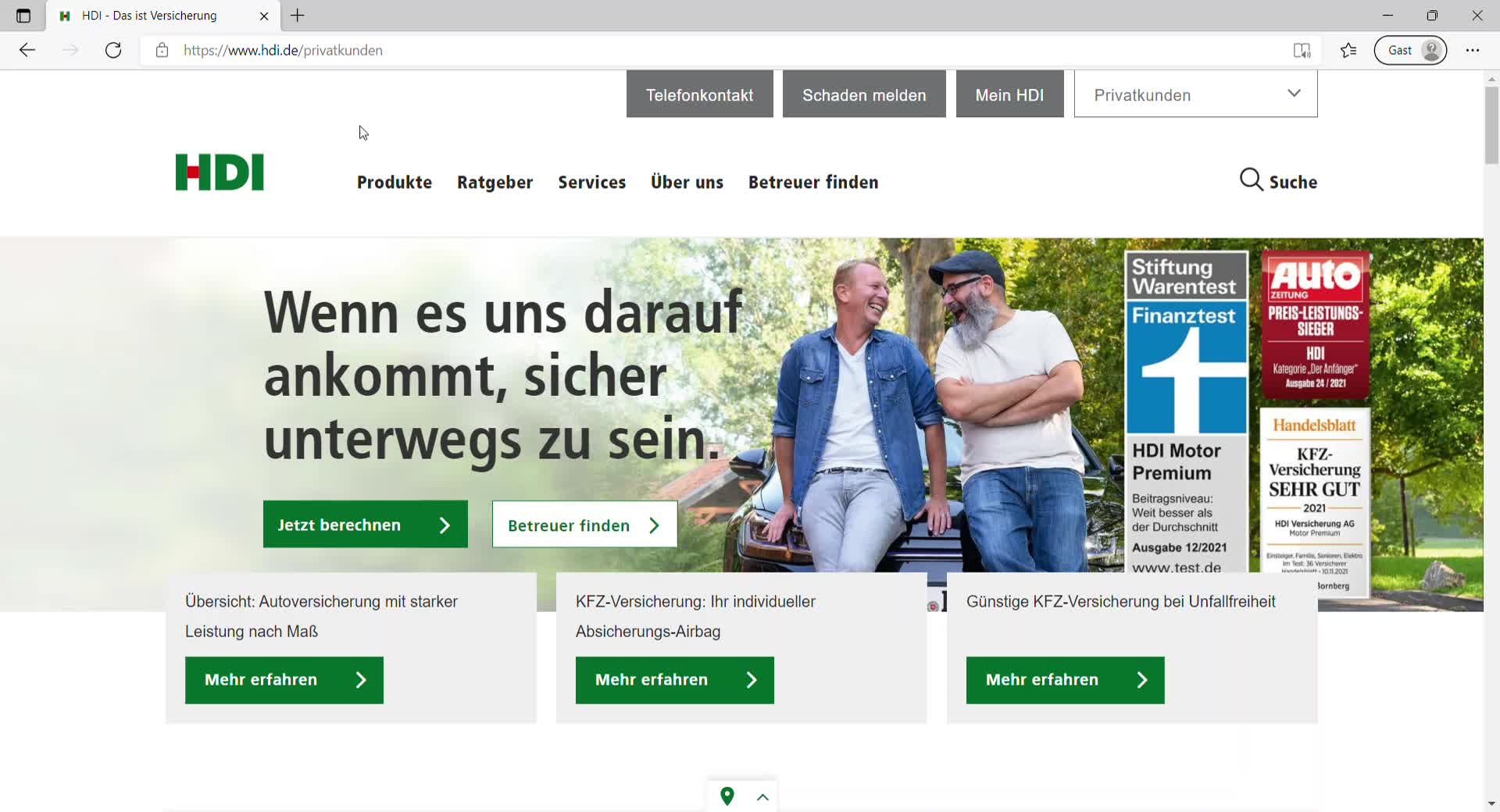Open tab actions menu icon
1500x812 pixels.
(x=23, y=16)
